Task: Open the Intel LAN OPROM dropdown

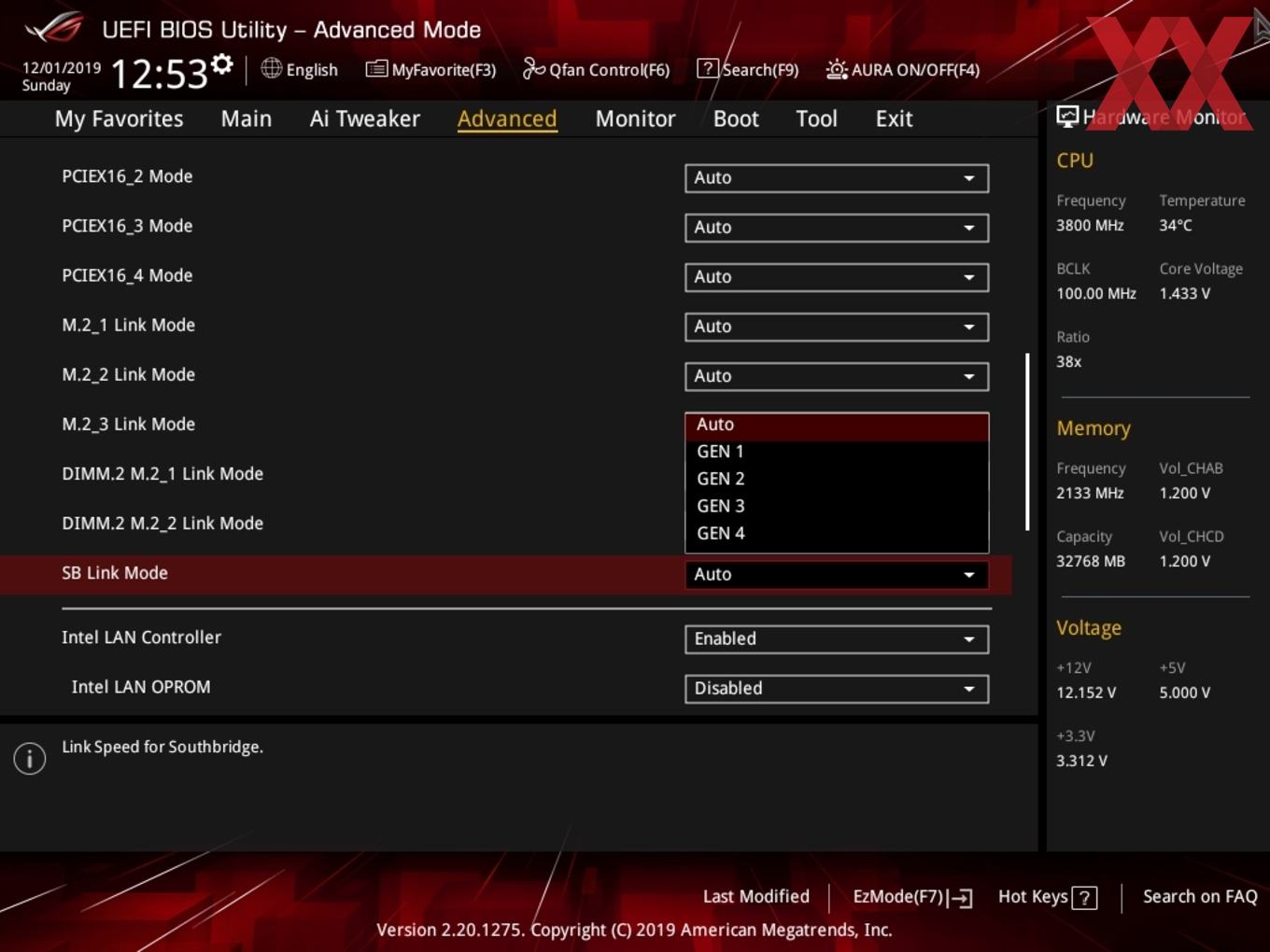Action: coord(837,688)
